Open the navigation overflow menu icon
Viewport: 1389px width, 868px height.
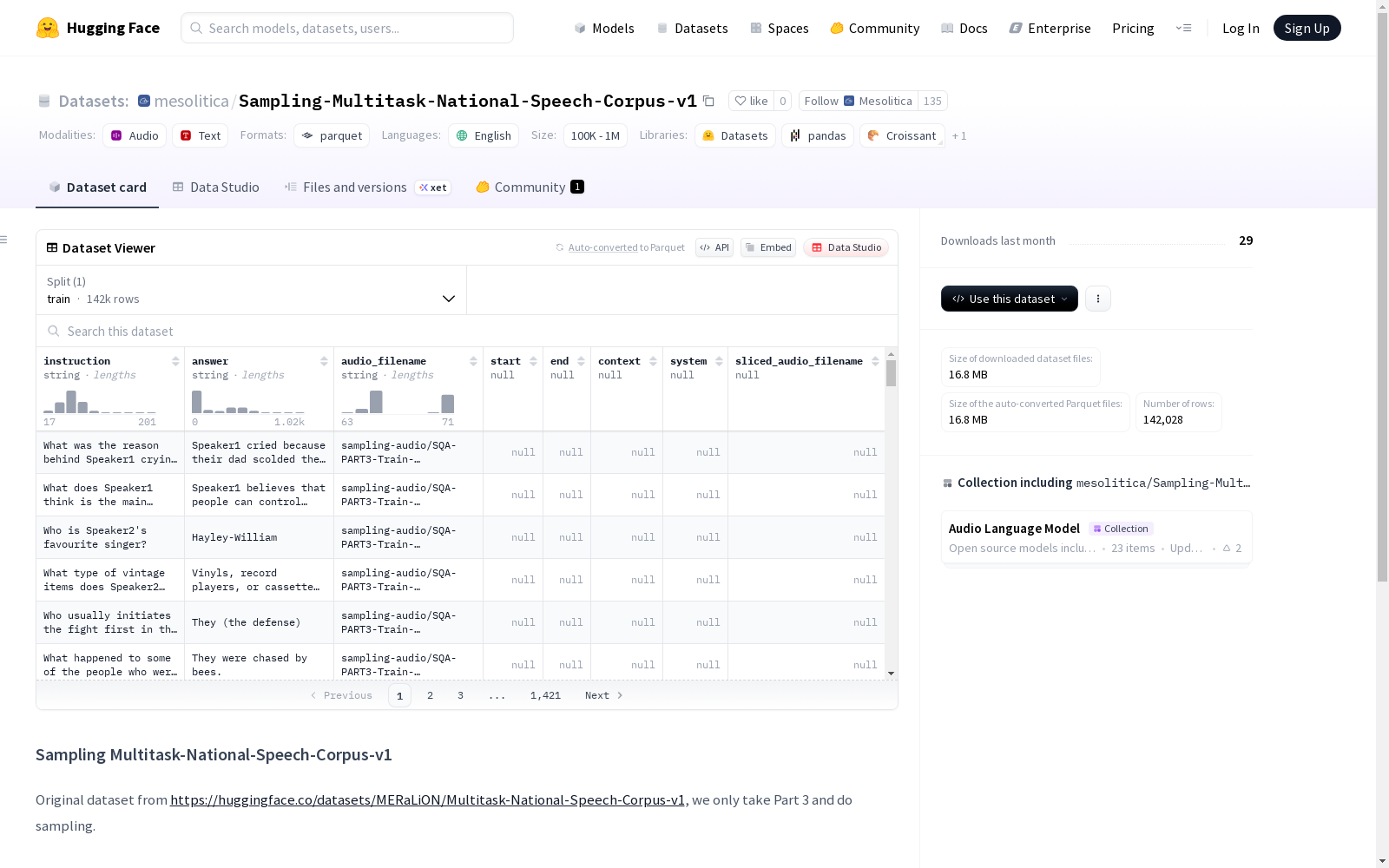tap(1183, 28)
